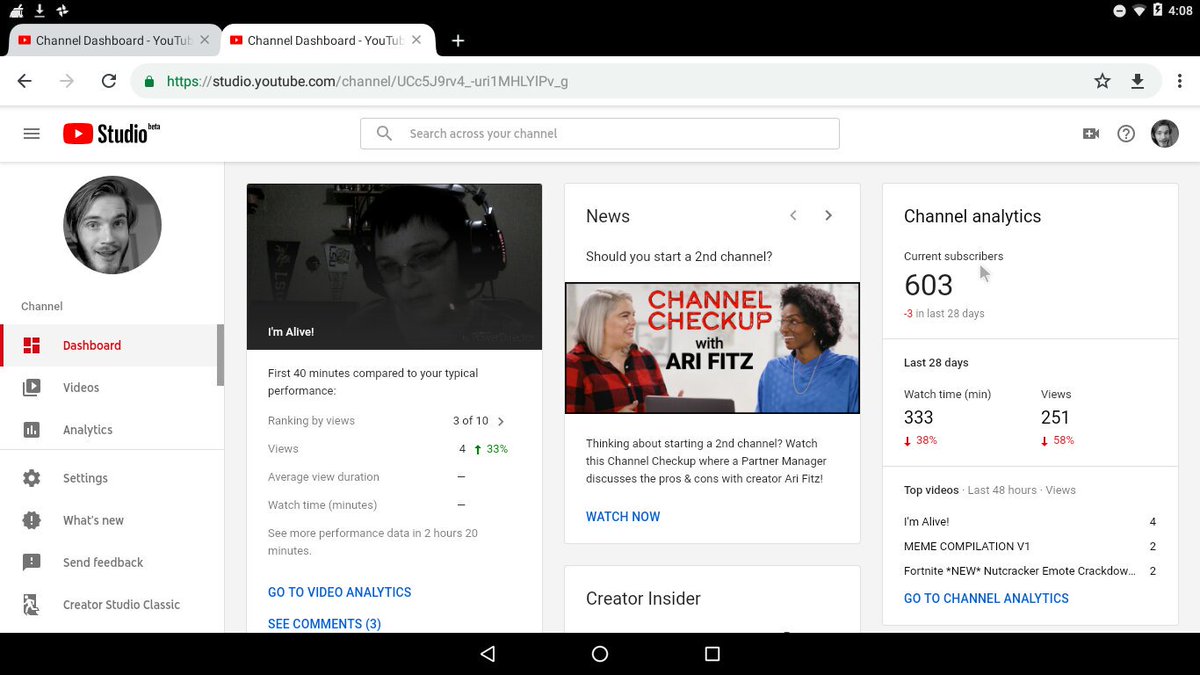Open the help question mark icon

pos(1126,134)
